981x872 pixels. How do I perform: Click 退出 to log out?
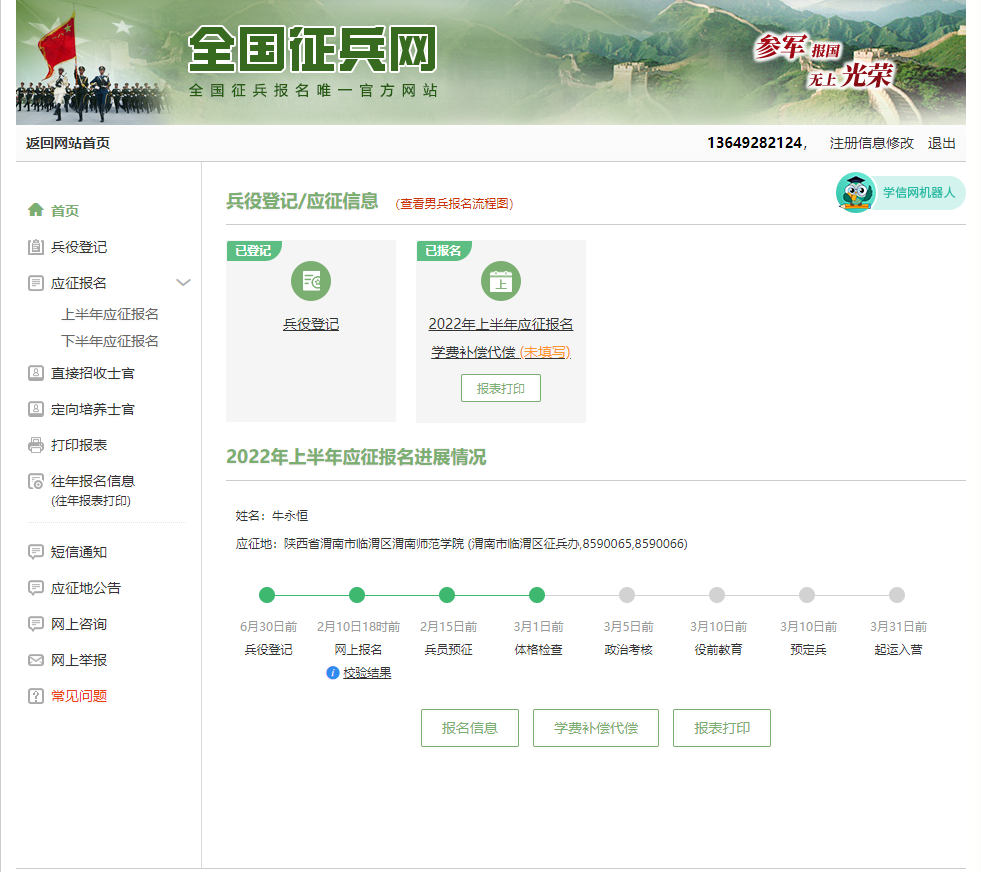coord(941,143)
